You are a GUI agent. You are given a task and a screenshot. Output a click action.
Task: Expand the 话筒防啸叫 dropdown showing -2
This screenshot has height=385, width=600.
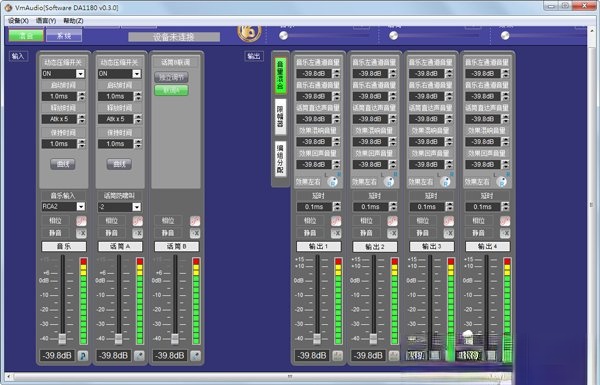120,207
